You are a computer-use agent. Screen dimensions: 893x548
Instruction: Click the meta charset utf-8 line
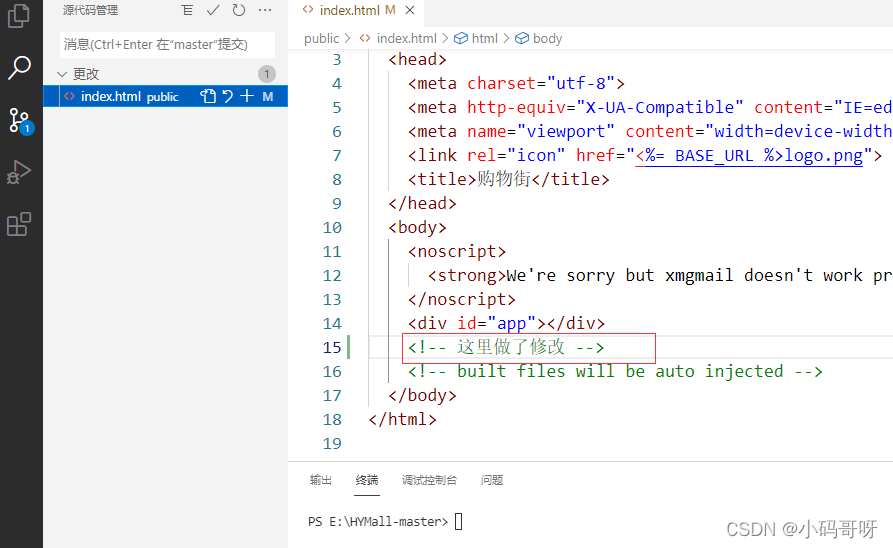point(516,84)
